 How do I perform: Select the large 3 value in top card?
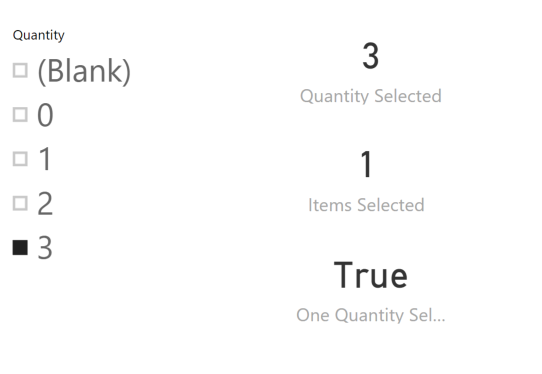pyautogui.click(x=371, y=56)
